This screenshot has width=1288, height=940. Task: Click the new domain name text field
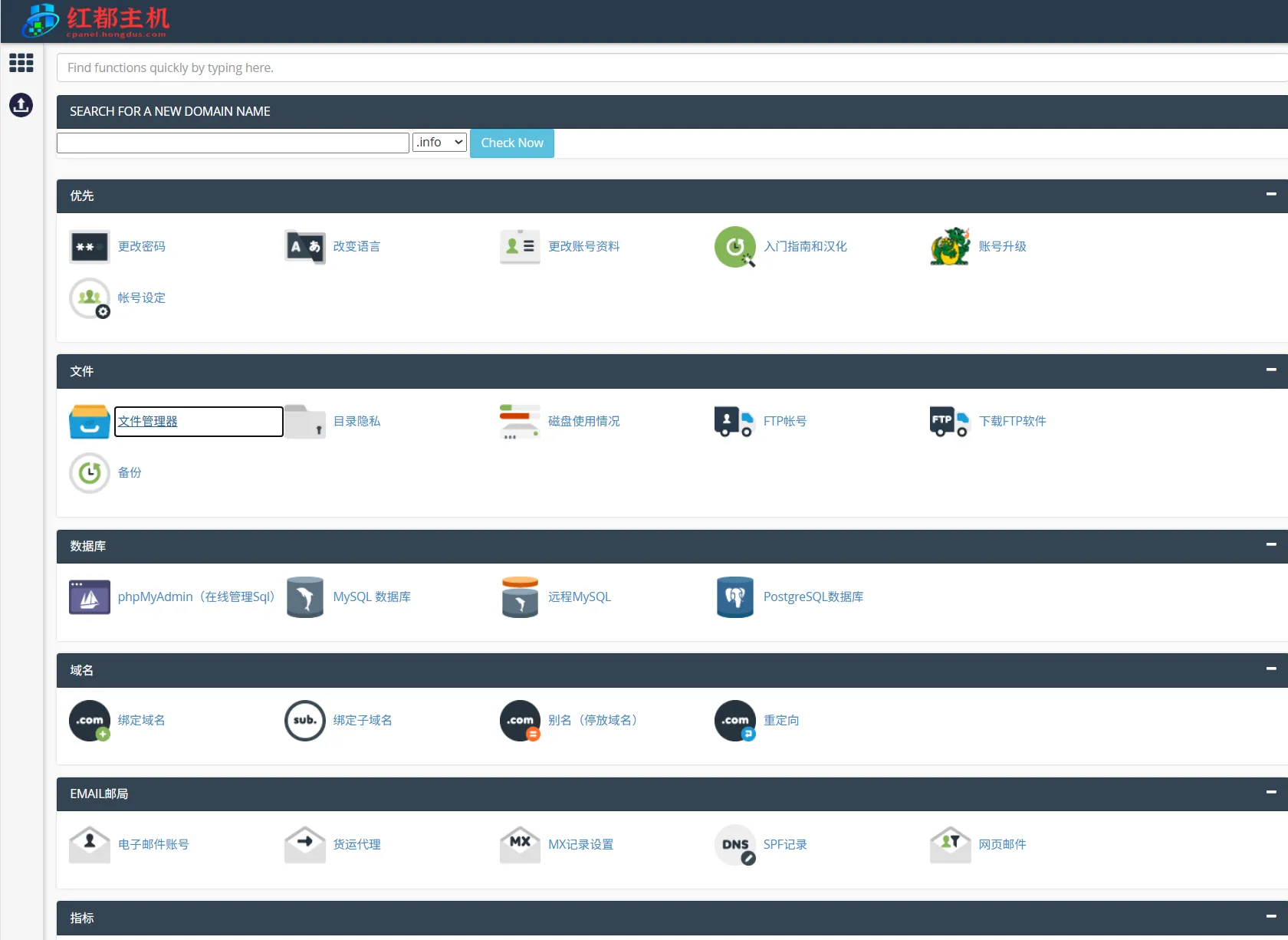[232, 143]
